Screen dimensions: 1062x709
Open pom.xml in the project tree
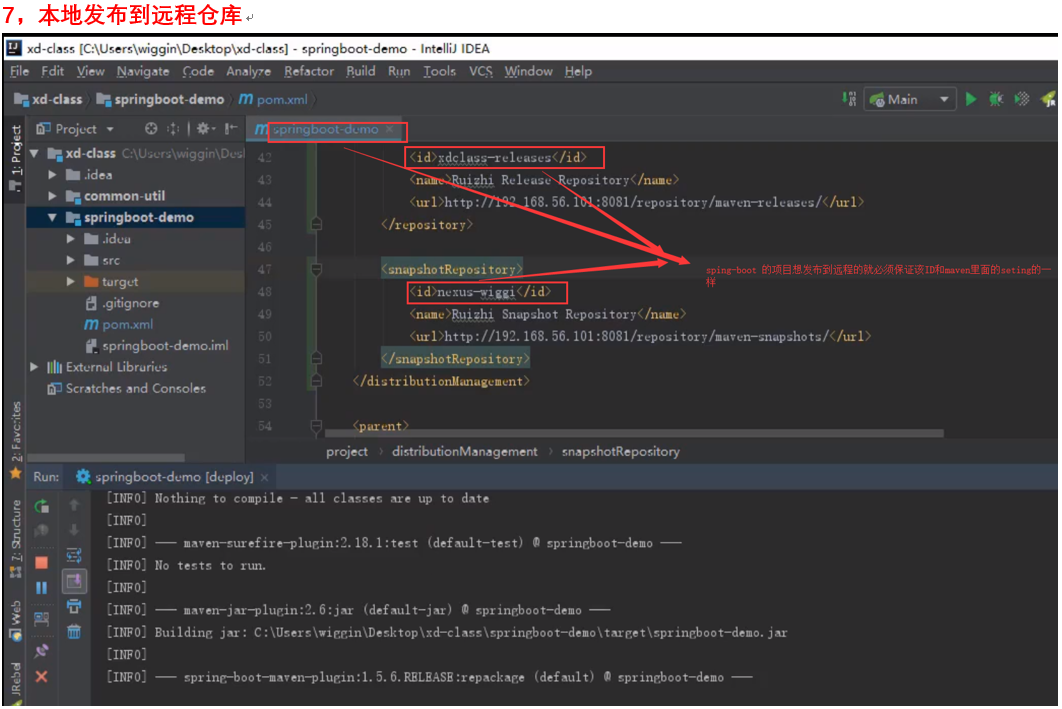(127, 324)
